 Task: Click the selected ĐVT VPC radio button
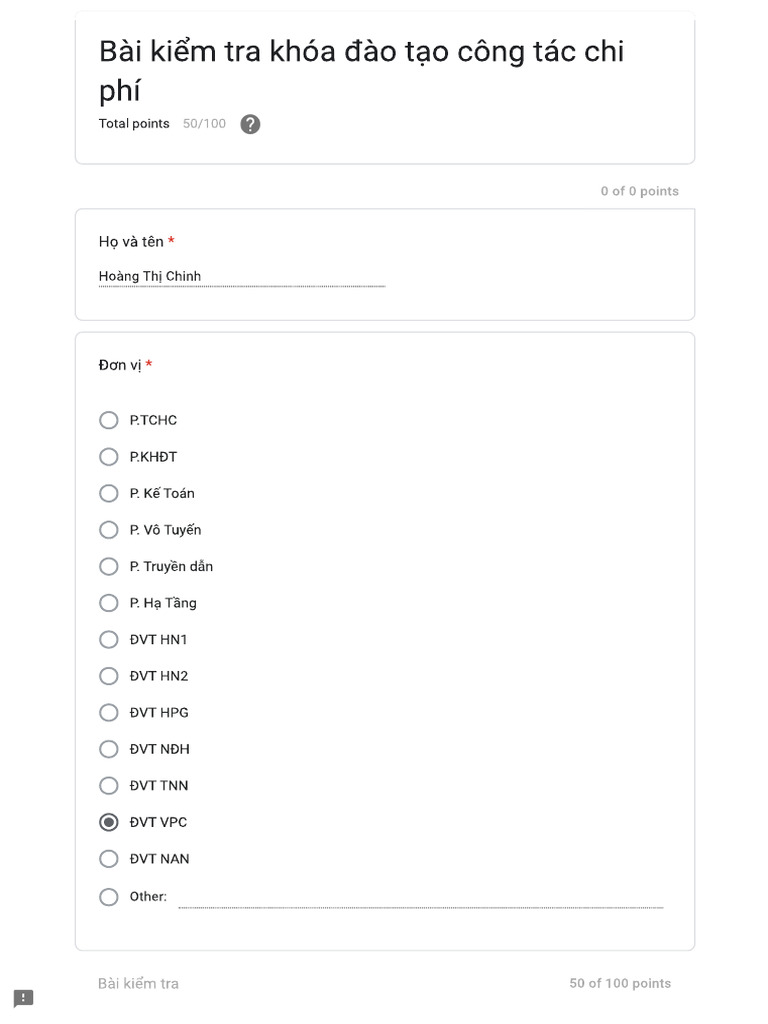109,822
